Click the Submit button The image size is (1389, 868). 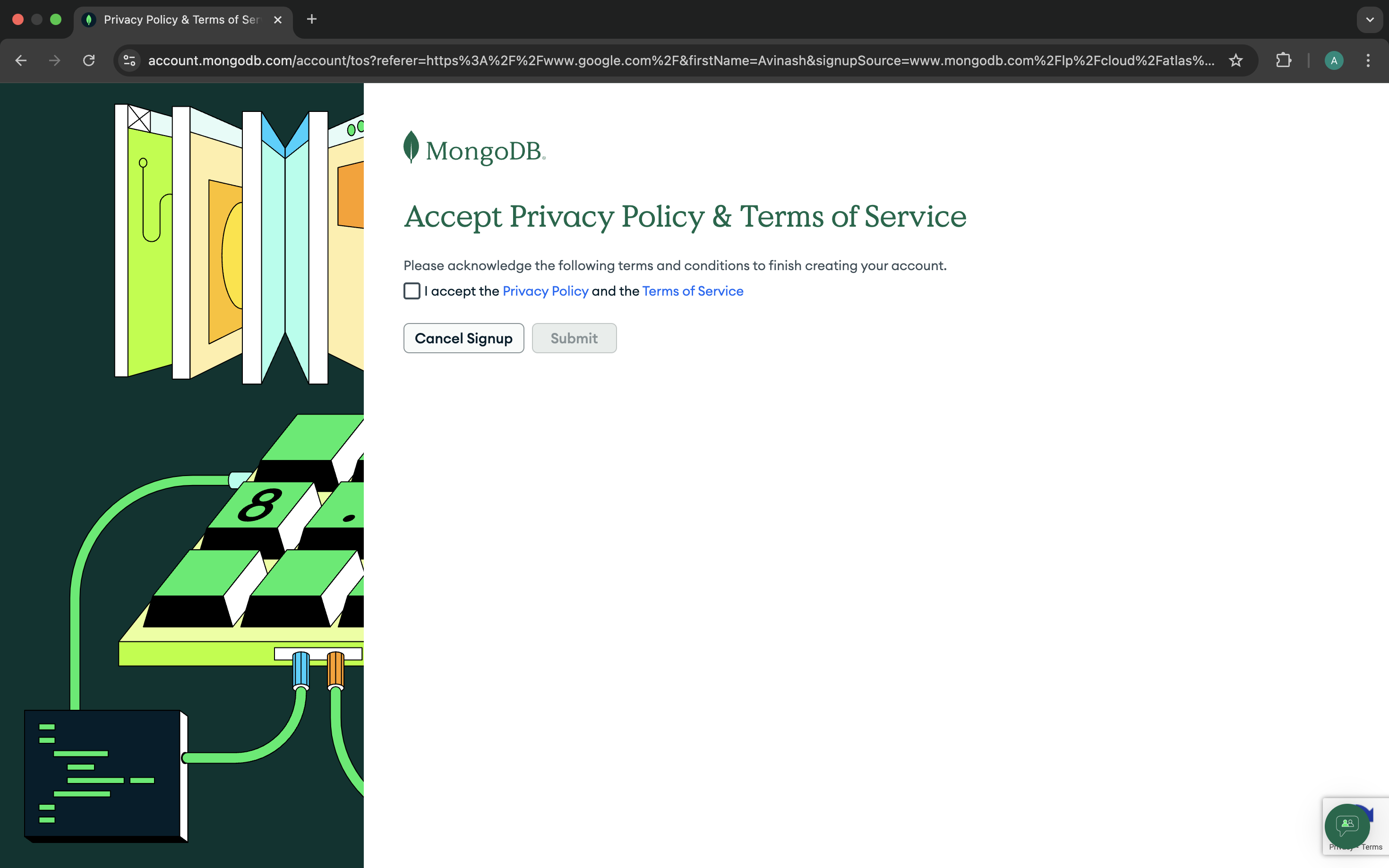point(574,338)
